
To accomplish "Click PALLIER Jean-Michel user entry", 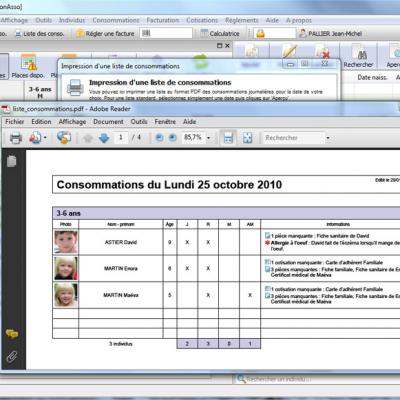I will click(x=331, y=33).
